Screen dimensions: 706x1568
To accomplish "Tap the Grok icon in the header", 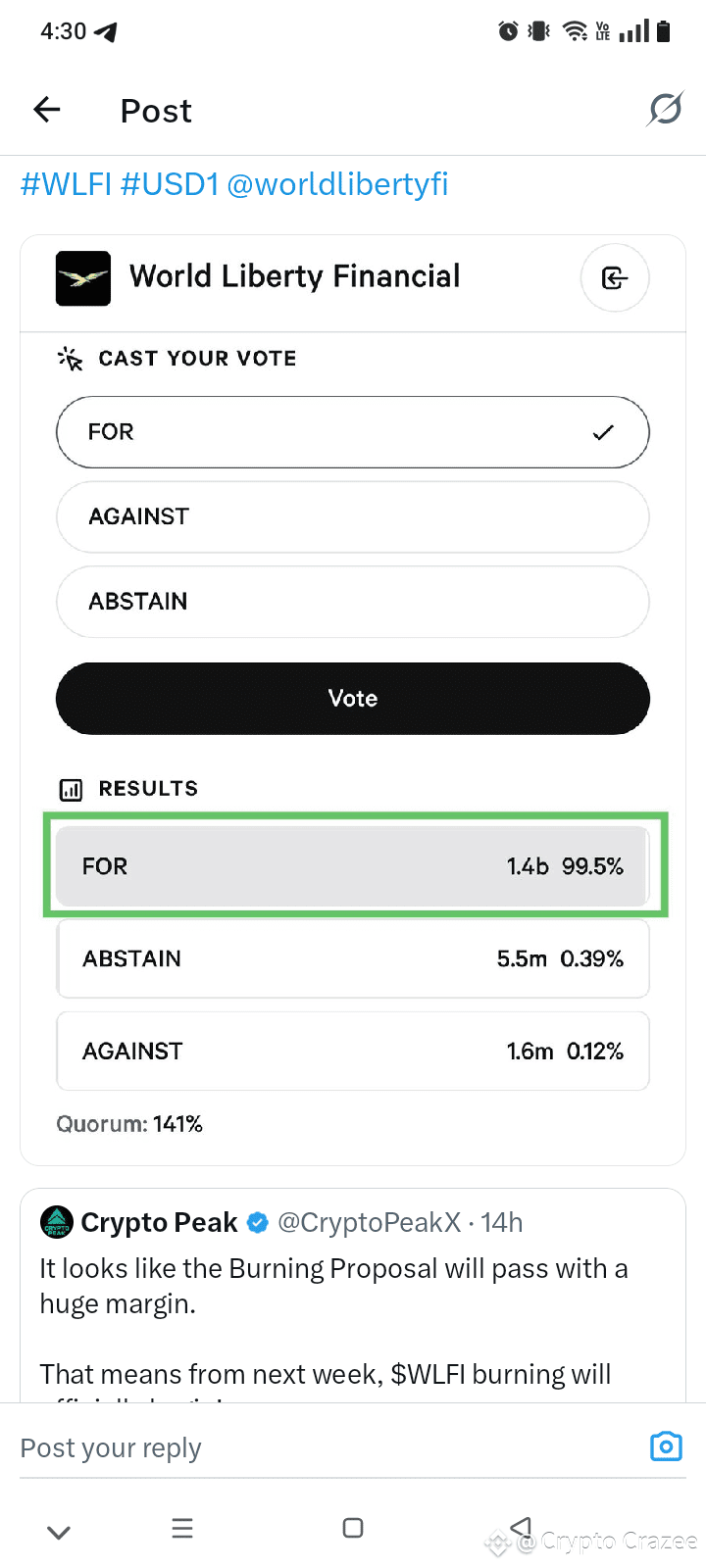I will click(x=665, y=109).
